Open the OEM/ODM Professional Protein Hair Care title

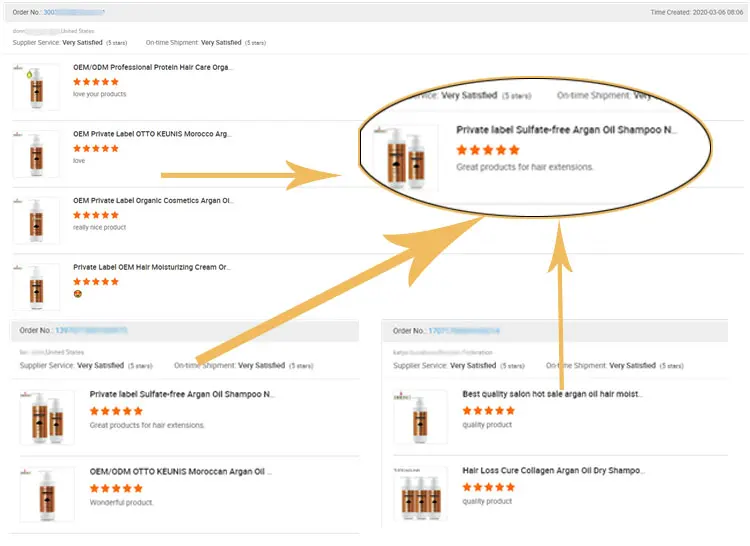pyautogui.click(x=152, y=68)
